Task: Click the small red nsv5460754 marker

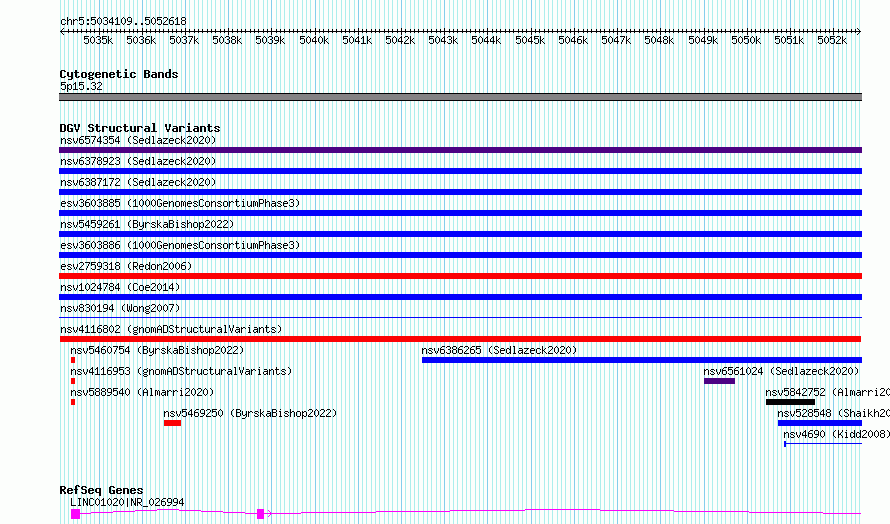Action: (x=73, y=360)
